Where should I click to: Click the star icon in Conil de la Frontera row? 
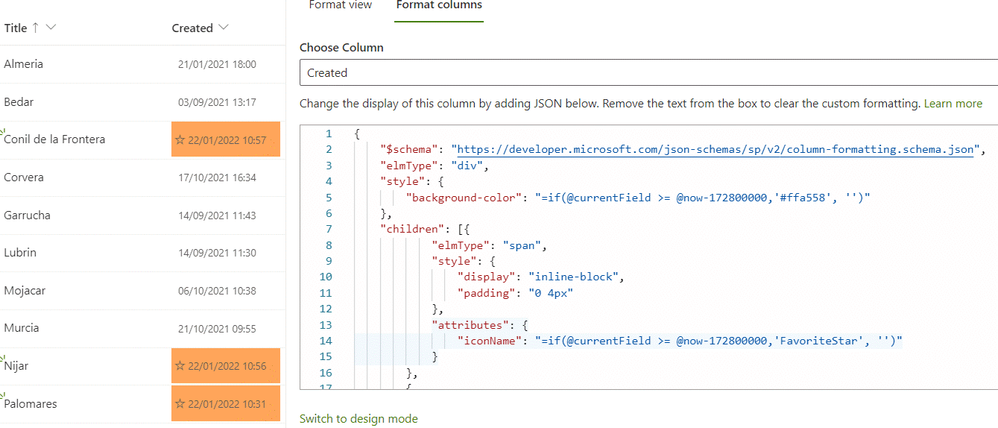[180, 140]
